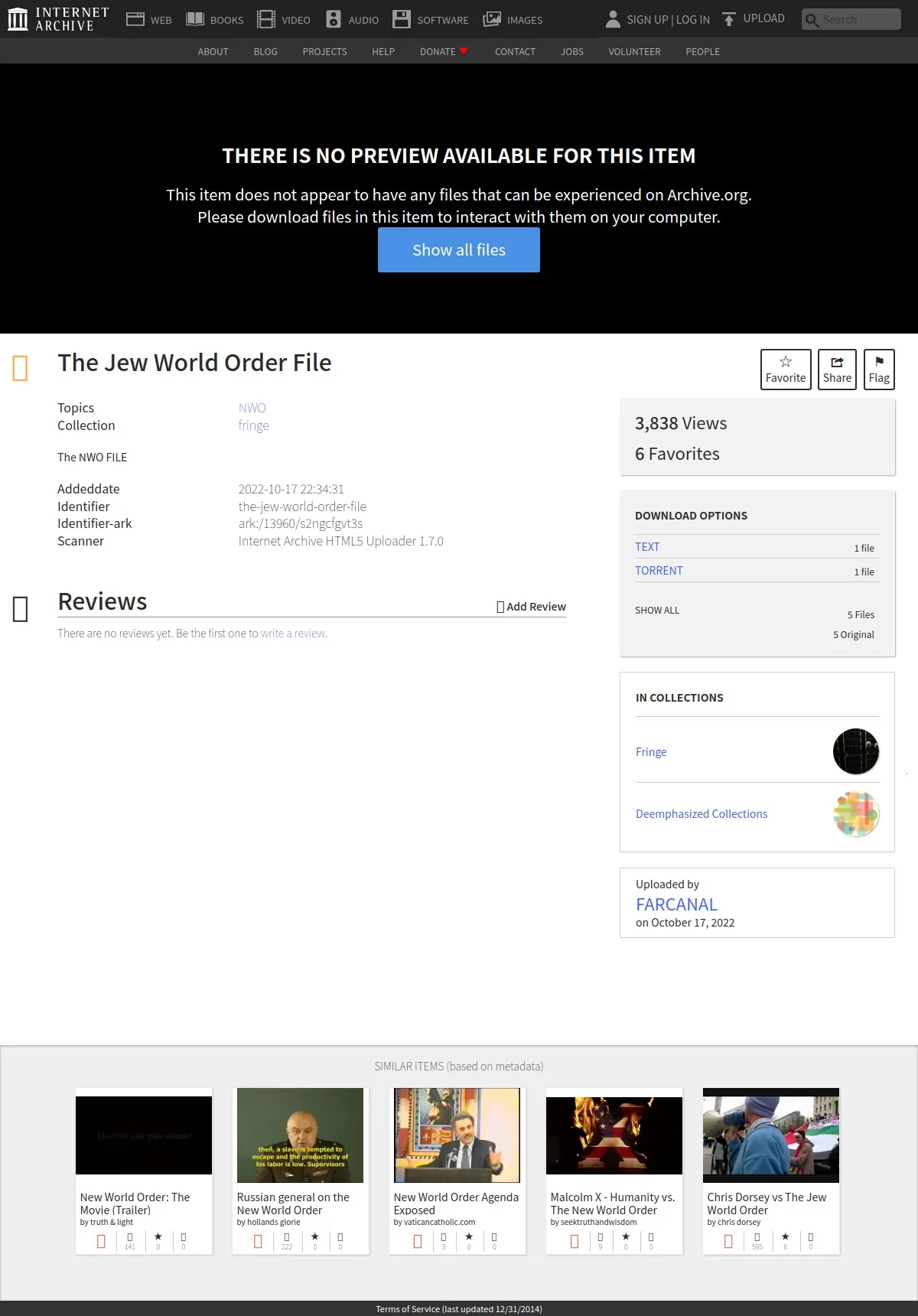Click the LOG IN link

click(x=693, y=20)
